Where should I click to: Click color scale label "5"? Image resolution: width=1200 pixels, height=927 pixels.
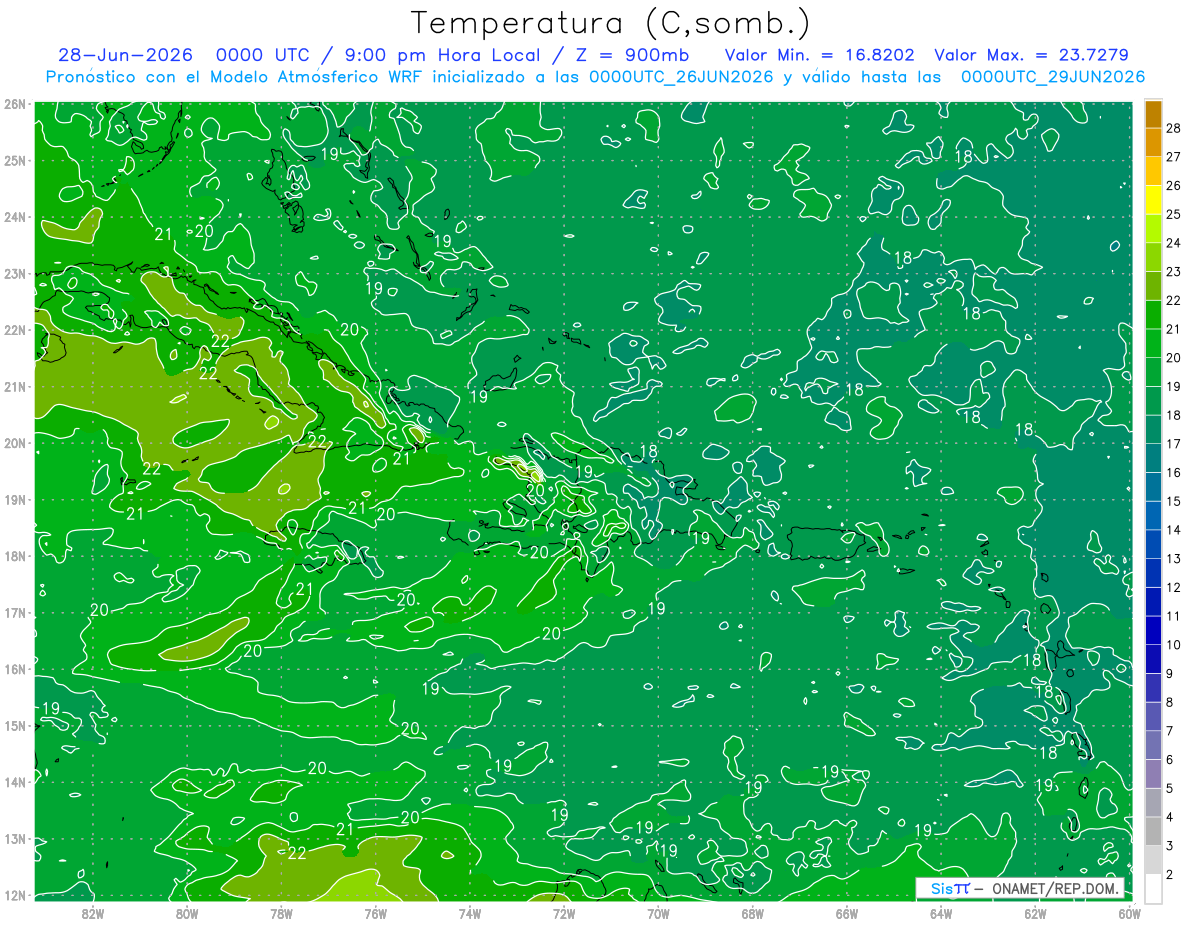pos(1170,788)
